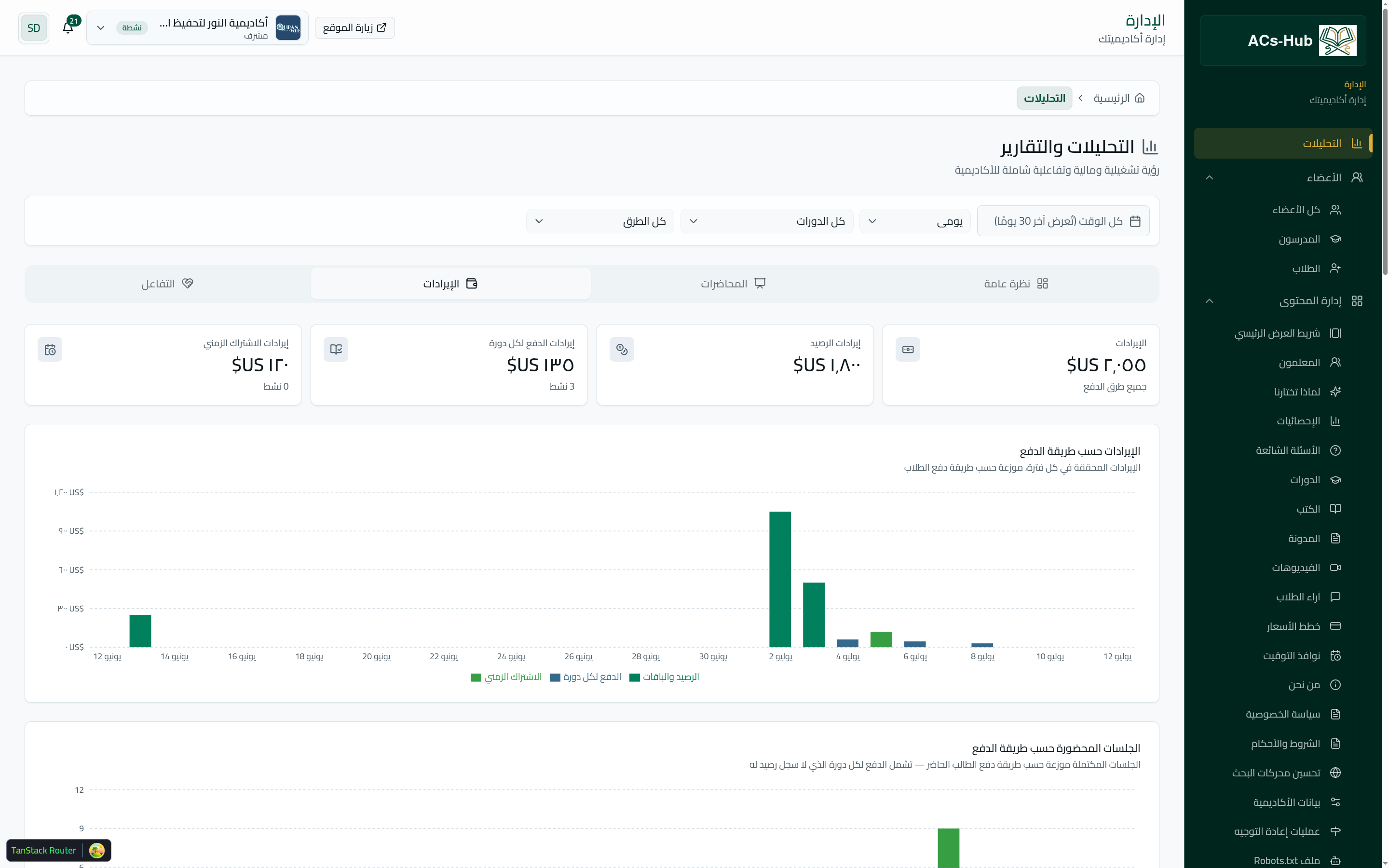Screen dimensions: 1389x868
Task: Click the الكتب book icon
Action: pyautogui.click(x=1335, y=509)
